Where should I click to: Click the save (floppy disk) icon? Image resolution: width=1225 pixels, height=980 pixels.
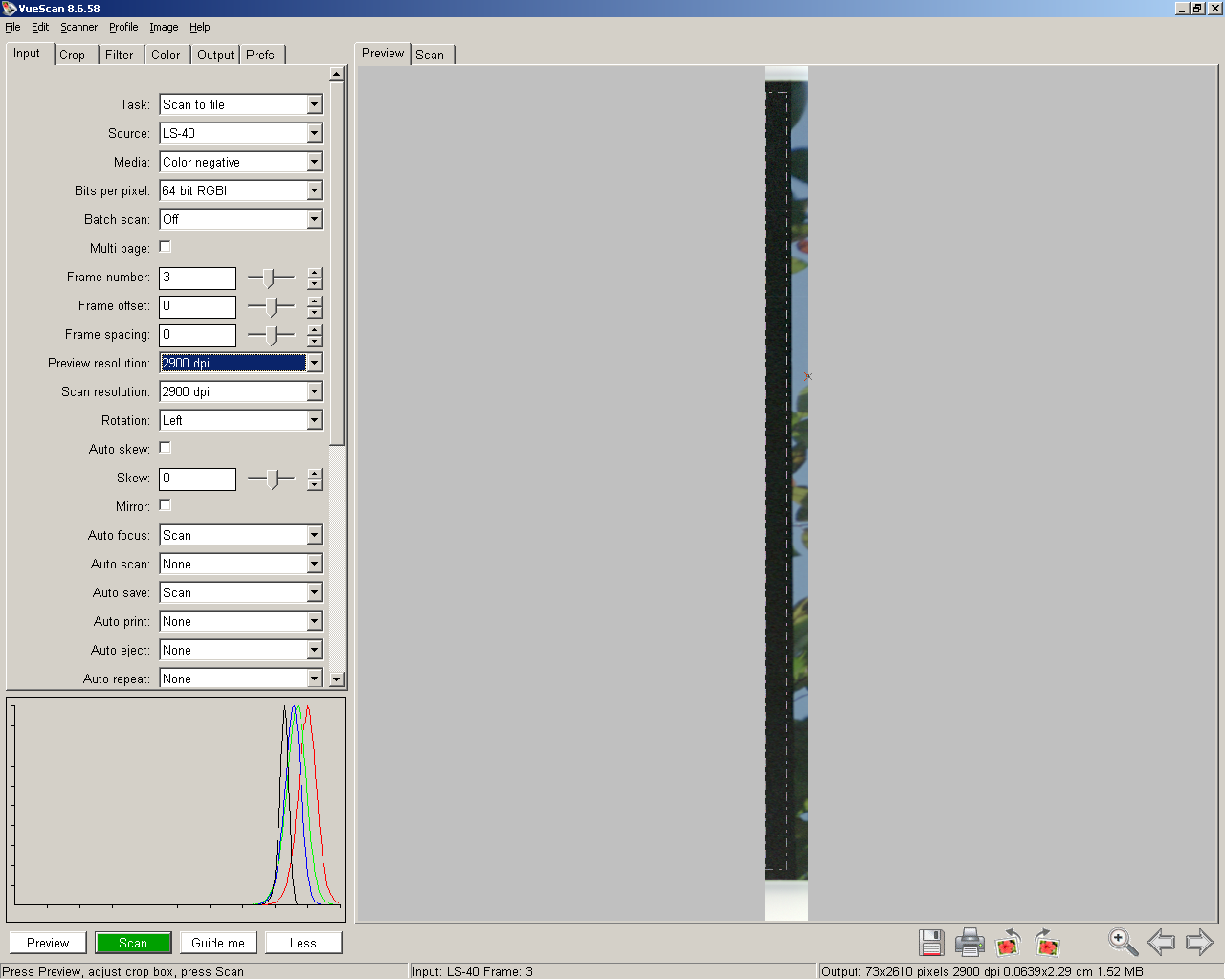(931, 943)
